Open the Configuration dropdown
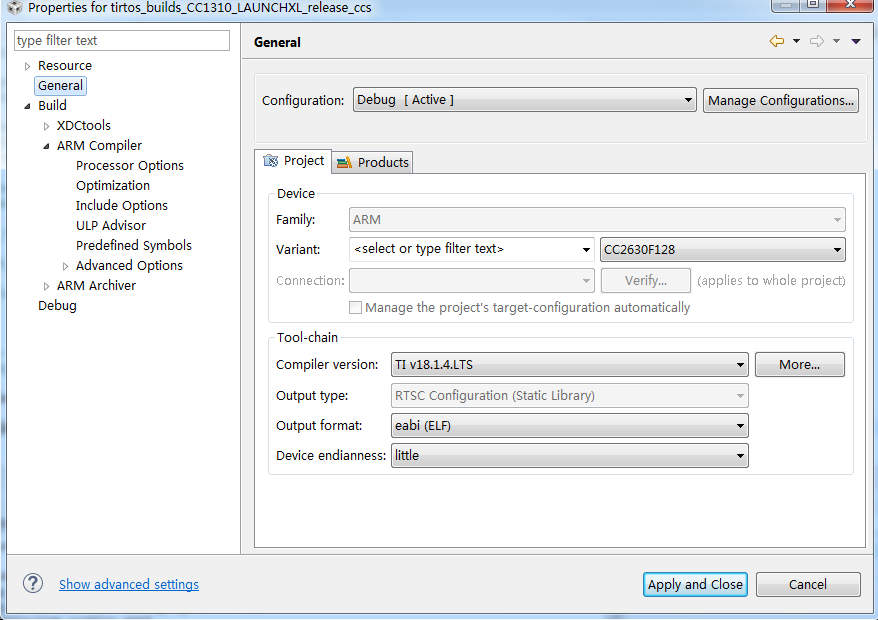 (525, 100)
